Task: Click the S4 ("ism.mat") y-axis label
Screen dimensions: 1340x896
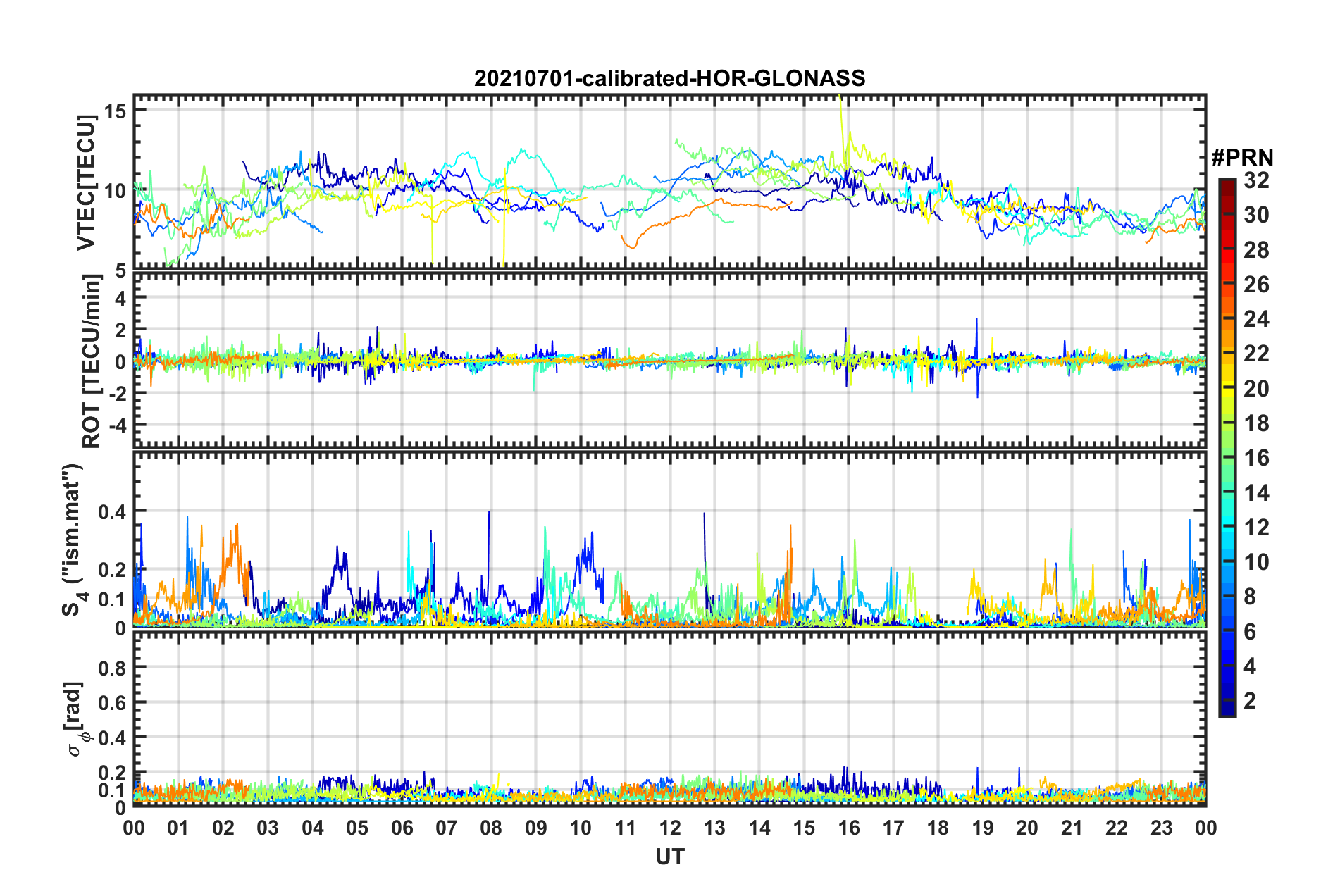Action: pos(73,540)
